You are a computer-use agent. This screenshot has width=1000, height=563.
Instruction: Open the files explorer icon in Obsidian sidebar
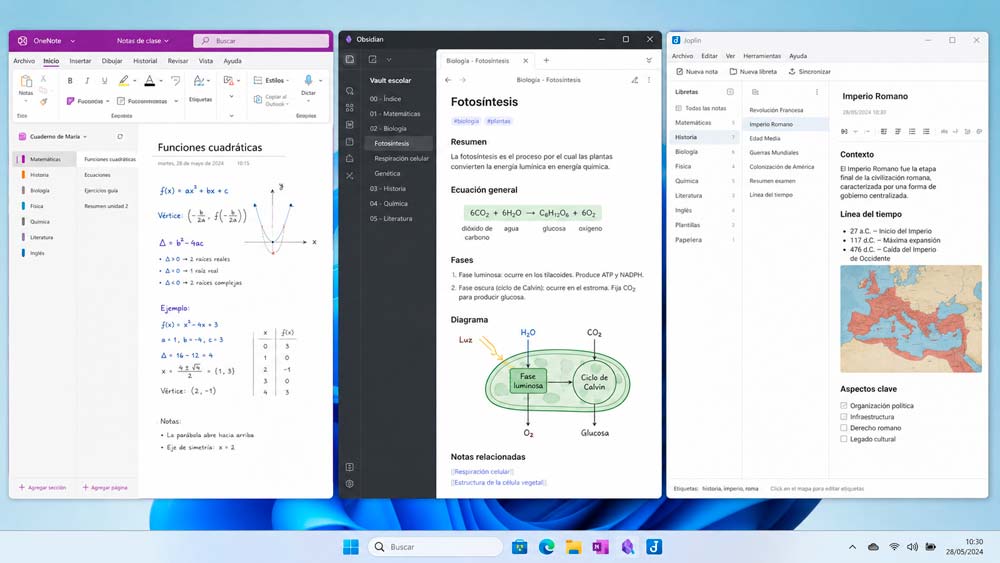click(x=349, y=59)
